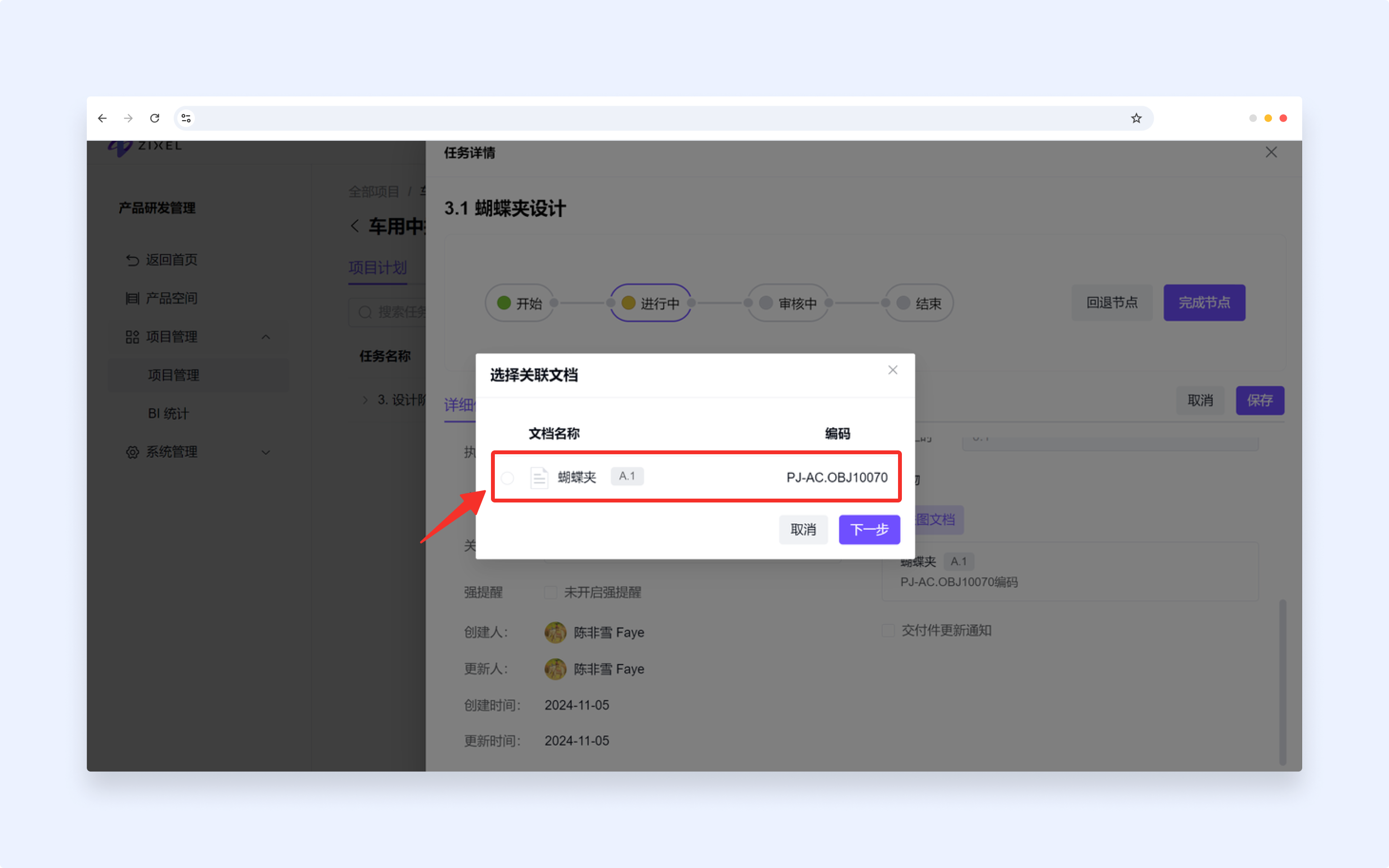Click 创建时间 value 2024-11-05
This screenshot has width=1389, height=868.
[x=576, y=705]
